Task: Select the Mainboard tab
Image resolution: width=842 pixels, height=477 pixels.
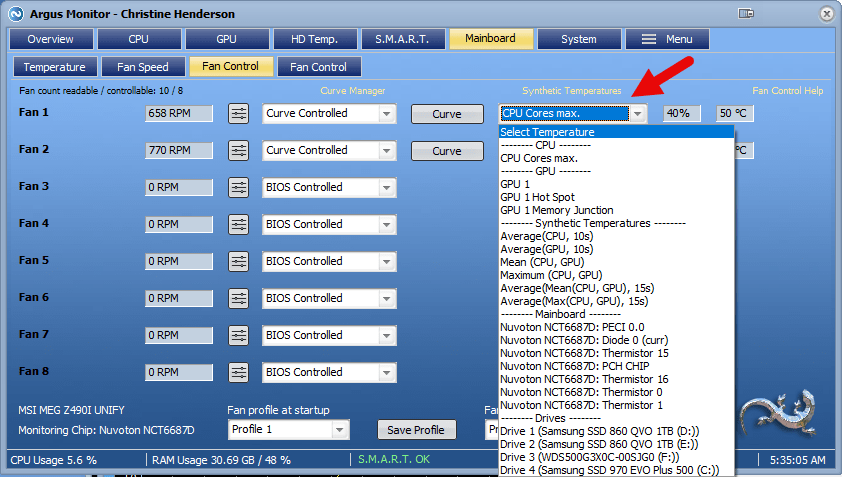Action: 491,39
